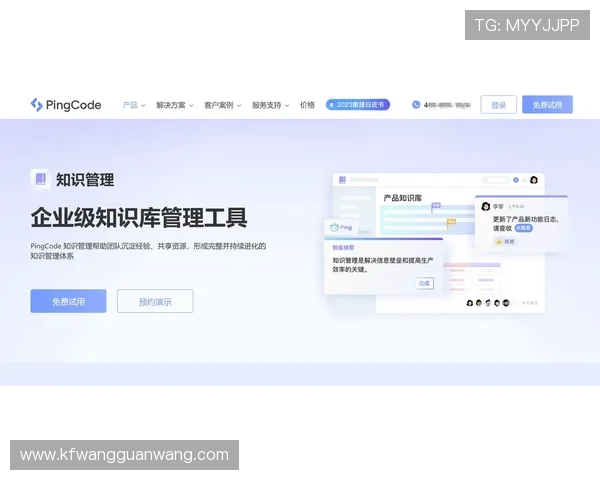This screenshot has width=600, height=480.
Task: Click the 企业级知识库管理工具 headline
Action: click(x=139, y=217)
